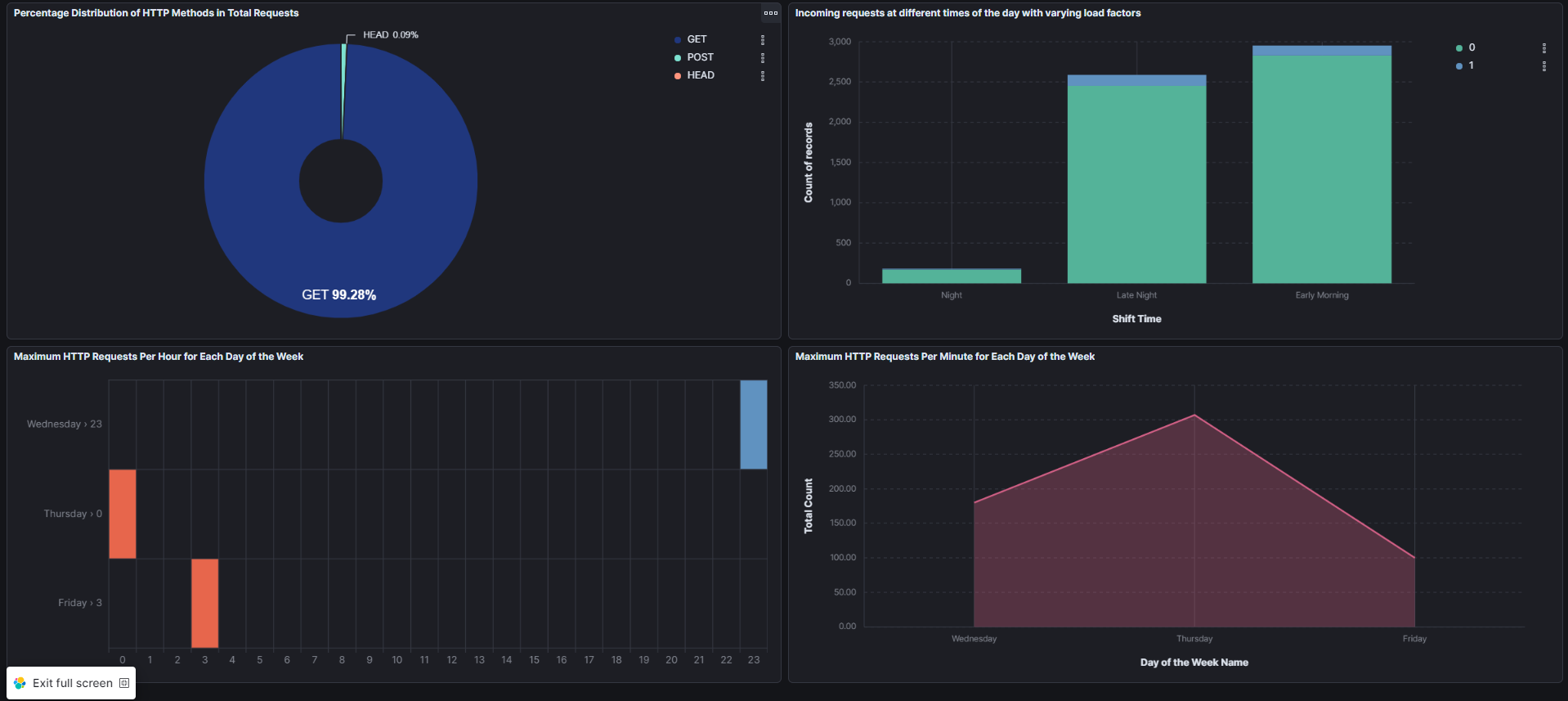Open options for POST legend entry
Viewport: 1568px width, 701px height.
tap(763, 57)
